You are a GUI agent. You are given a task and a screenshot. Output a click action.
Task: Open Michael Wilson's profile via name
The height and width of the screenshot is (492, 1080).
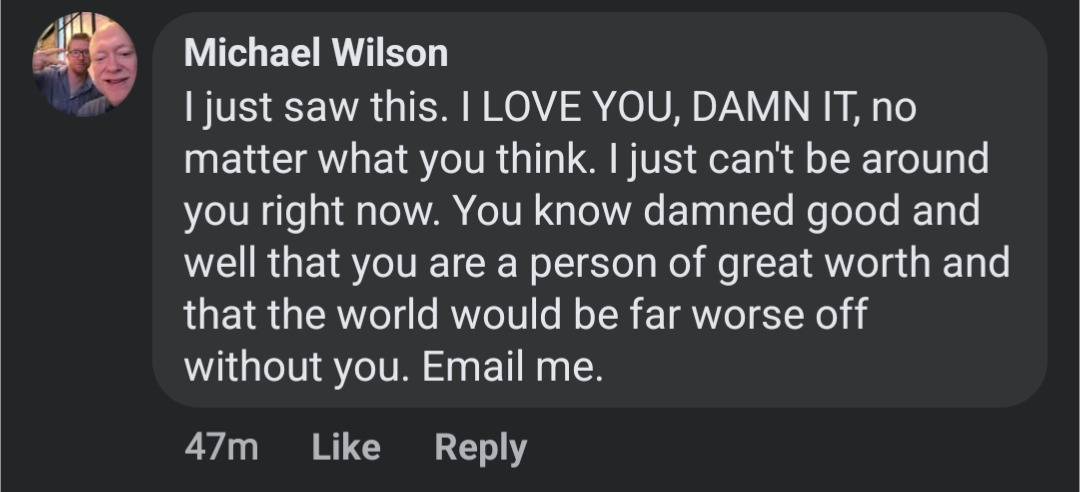click(316, 54)
